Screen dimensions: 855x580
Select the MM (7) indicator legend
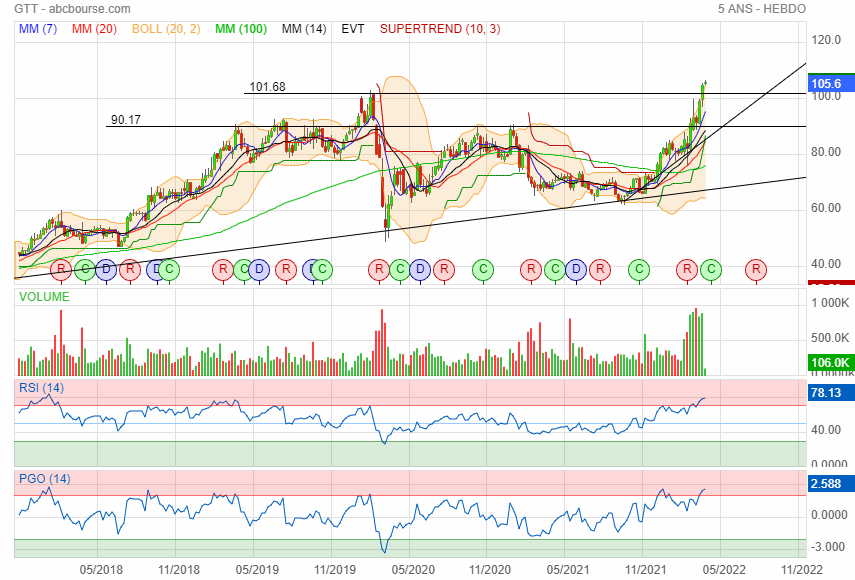(38, 29)
